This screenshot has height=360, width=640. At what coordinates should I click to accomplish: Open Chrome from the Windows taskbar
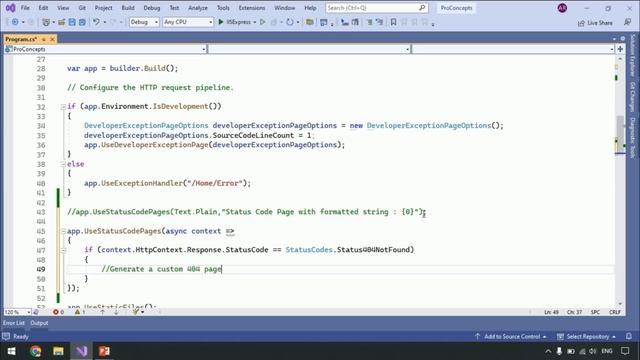click(36, 351)
